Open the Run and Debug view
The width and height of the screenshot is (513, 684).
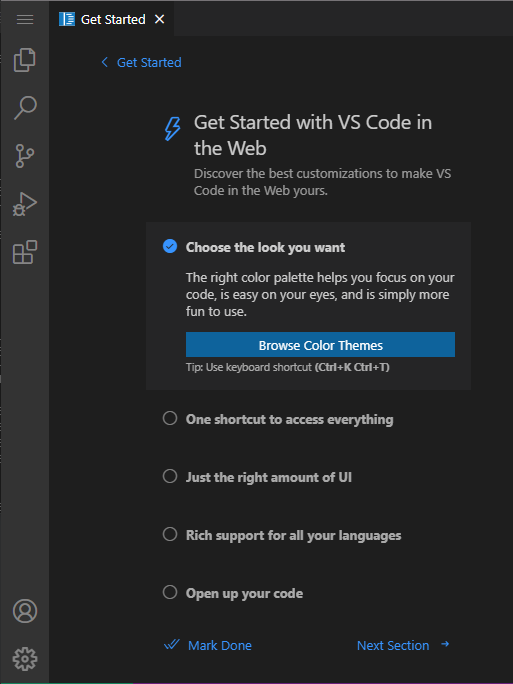pos(25,204)
